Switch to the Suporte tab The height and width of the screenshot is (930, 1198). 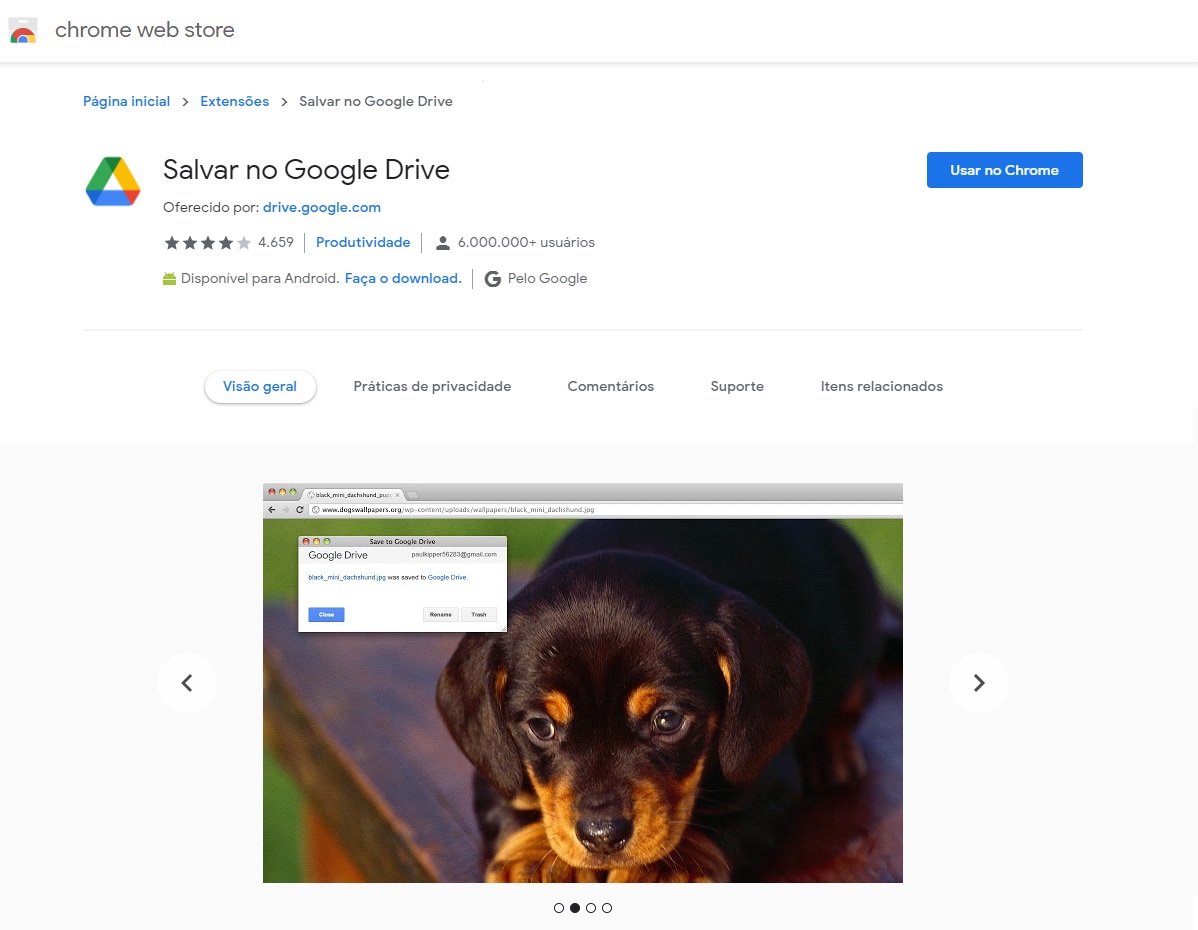coord(737,387)
